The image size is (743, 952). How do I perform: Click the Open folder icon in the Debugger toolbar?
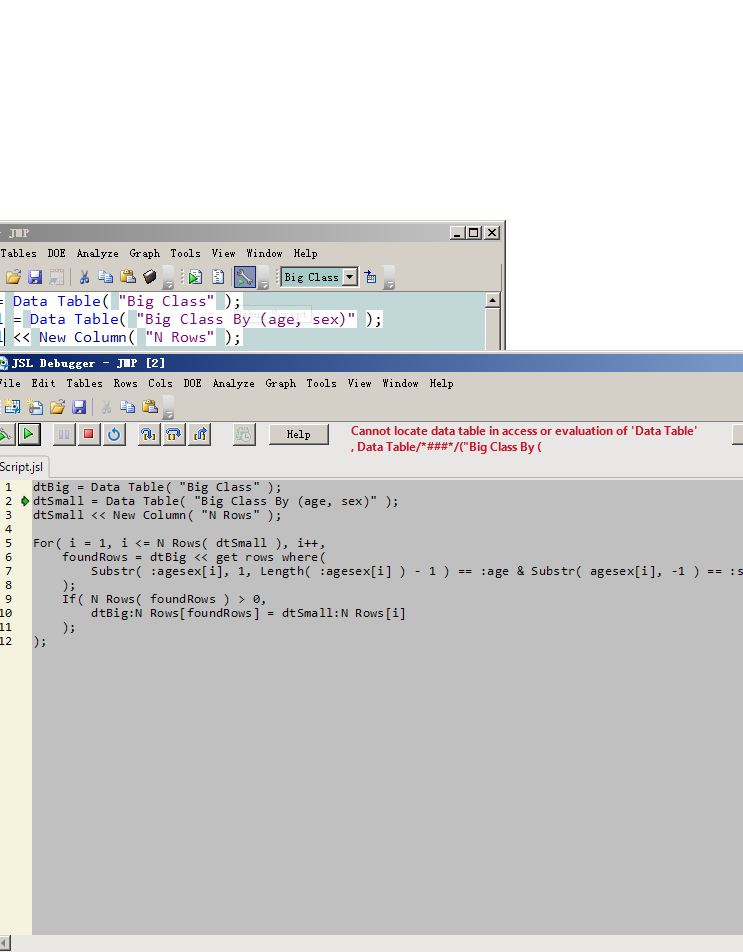click(x=57, y=407)
